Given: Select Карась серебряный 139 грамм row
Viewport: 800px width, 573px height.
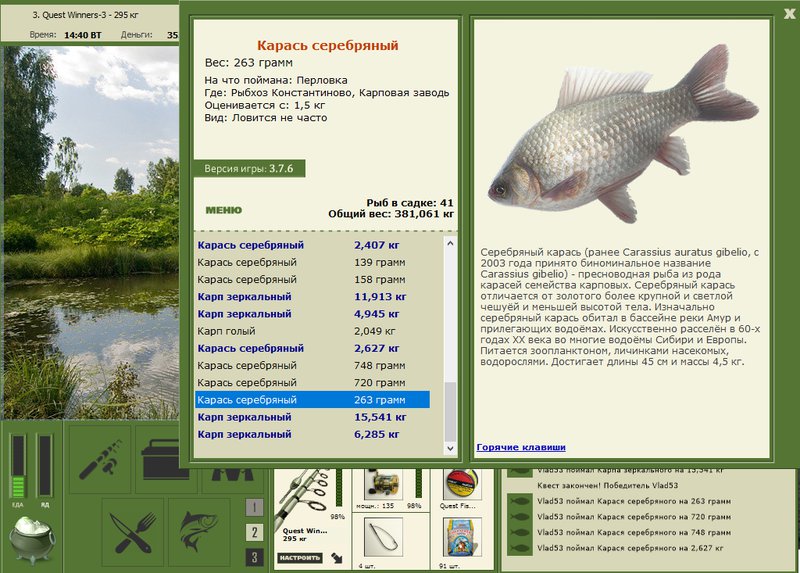Looking at the screenshot, I should [312, 262].
